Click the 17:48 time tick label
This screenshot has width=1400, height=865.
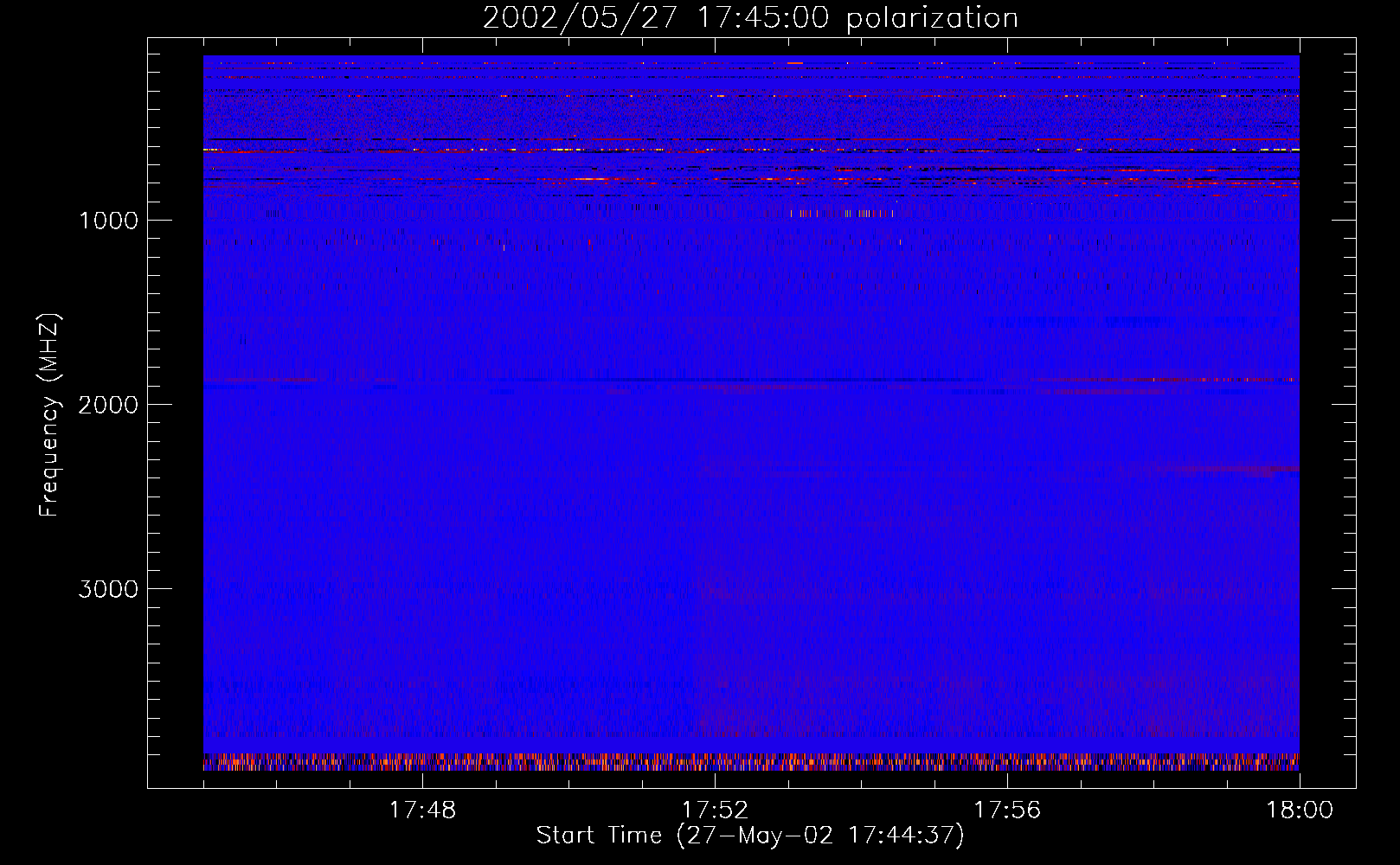point(422,811)
